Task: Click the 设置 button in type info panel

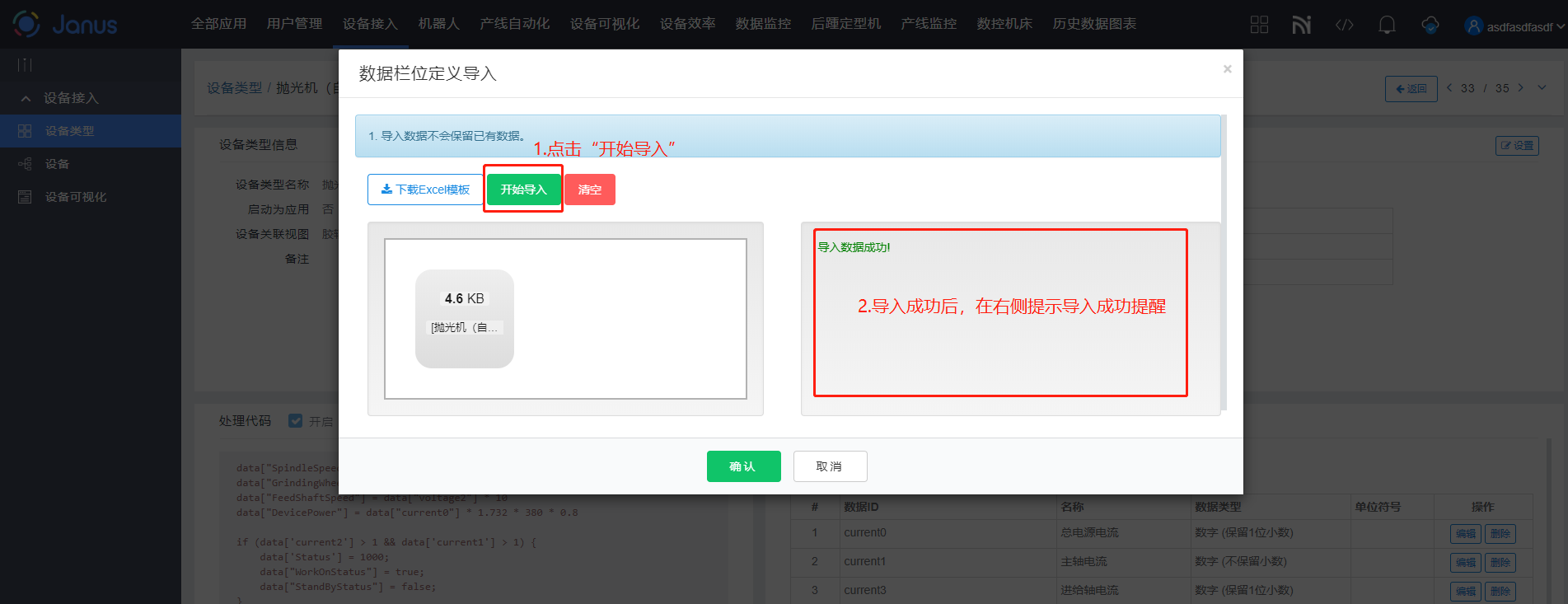Action: point(1517,146)
